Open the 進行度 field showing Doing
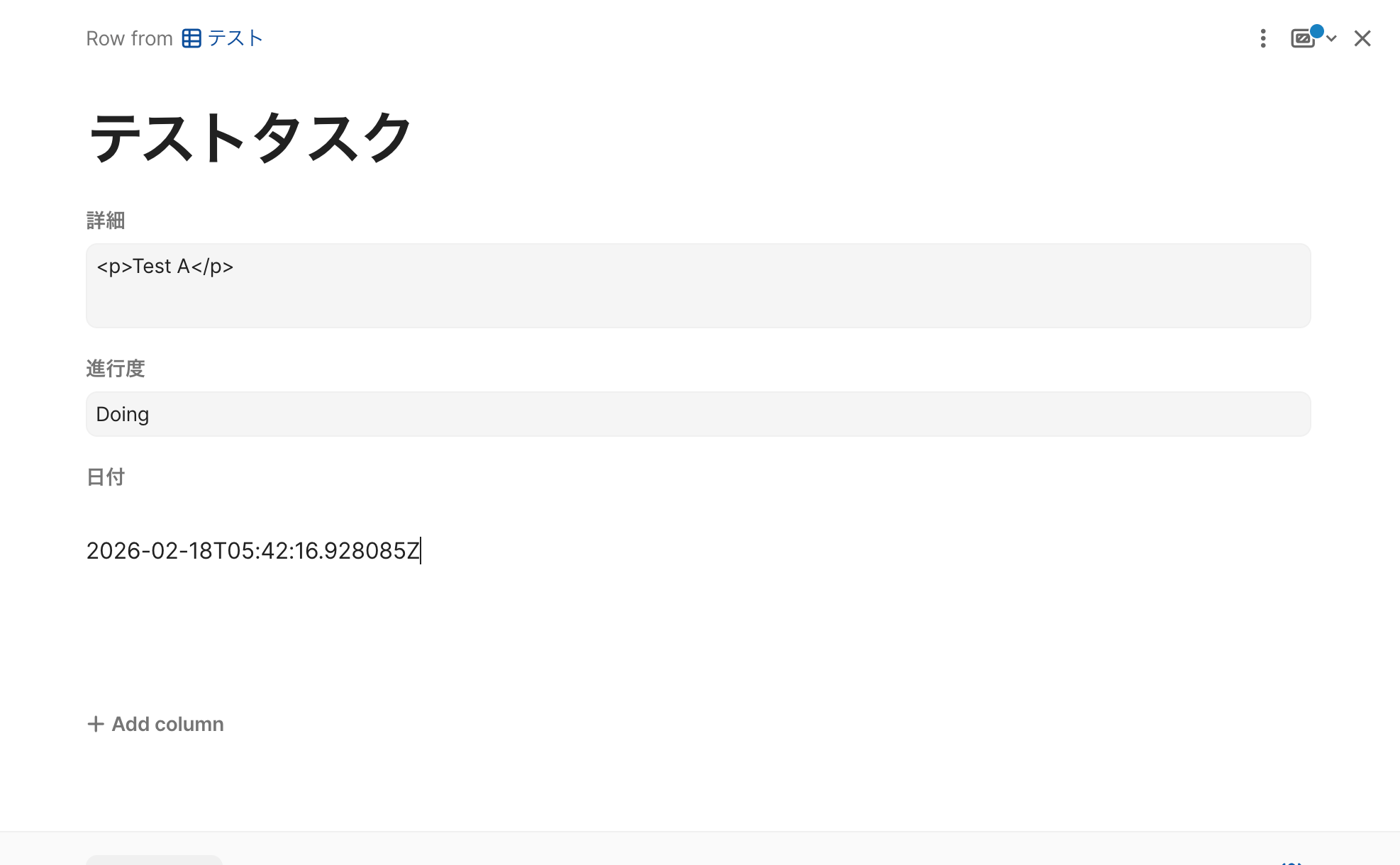Viewport: 1400px width, 865px height. pyautogui.click(x=698, y=414)
